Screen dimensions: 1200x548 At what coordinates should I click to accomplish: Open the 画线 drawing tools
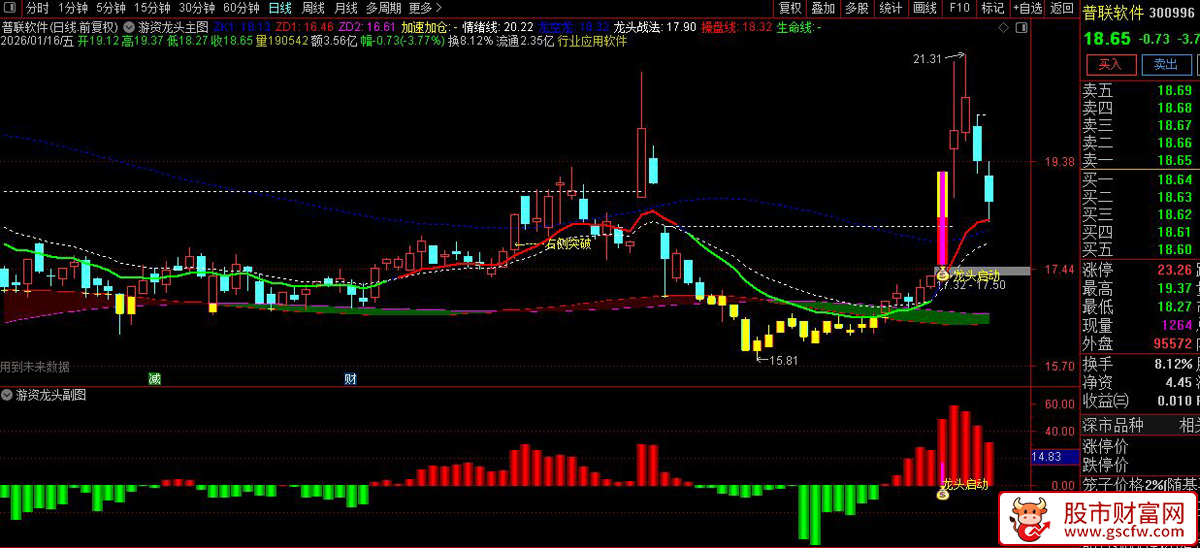(925, 8)
